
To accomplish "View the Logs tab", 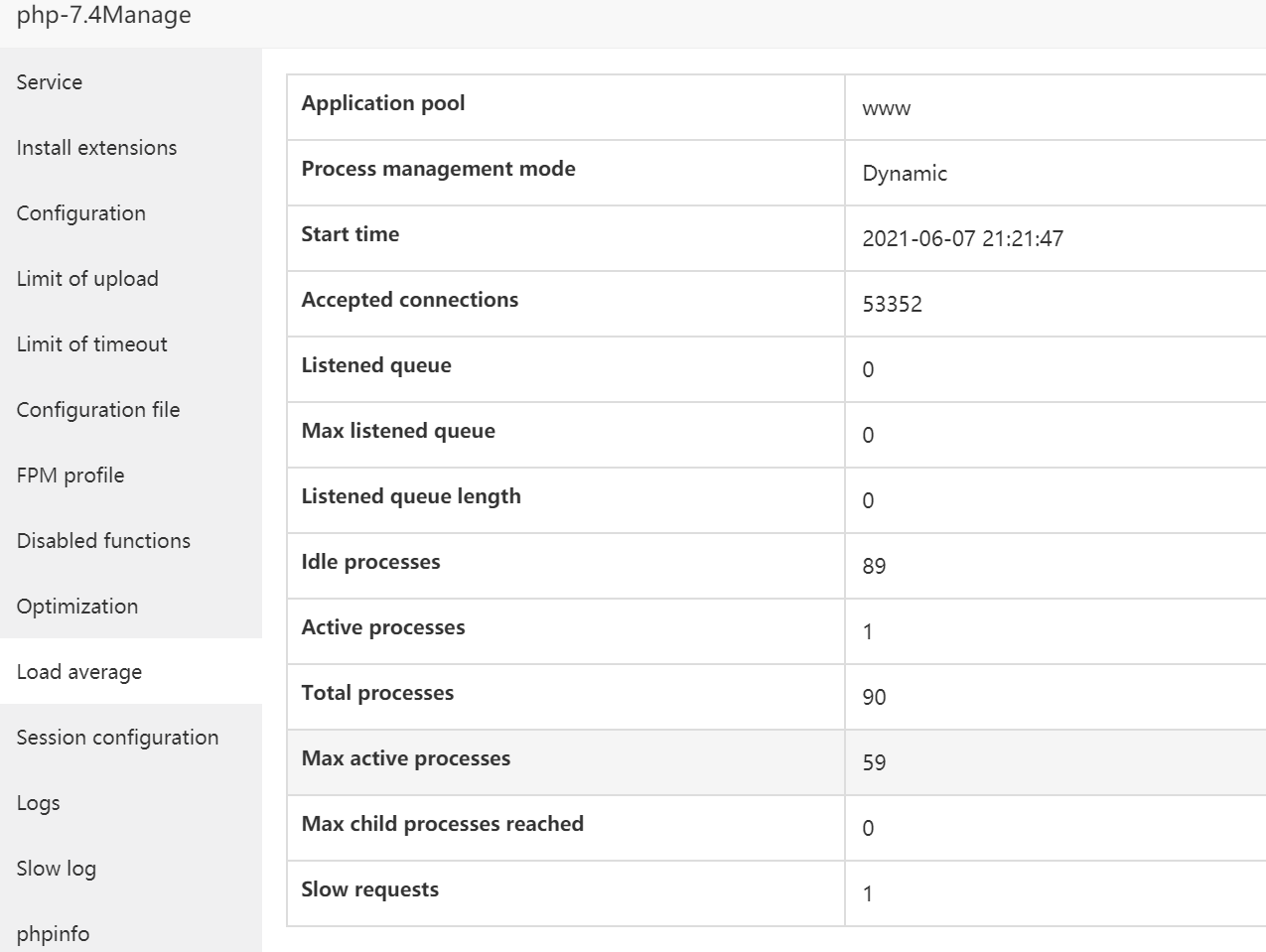I will 38,803.
